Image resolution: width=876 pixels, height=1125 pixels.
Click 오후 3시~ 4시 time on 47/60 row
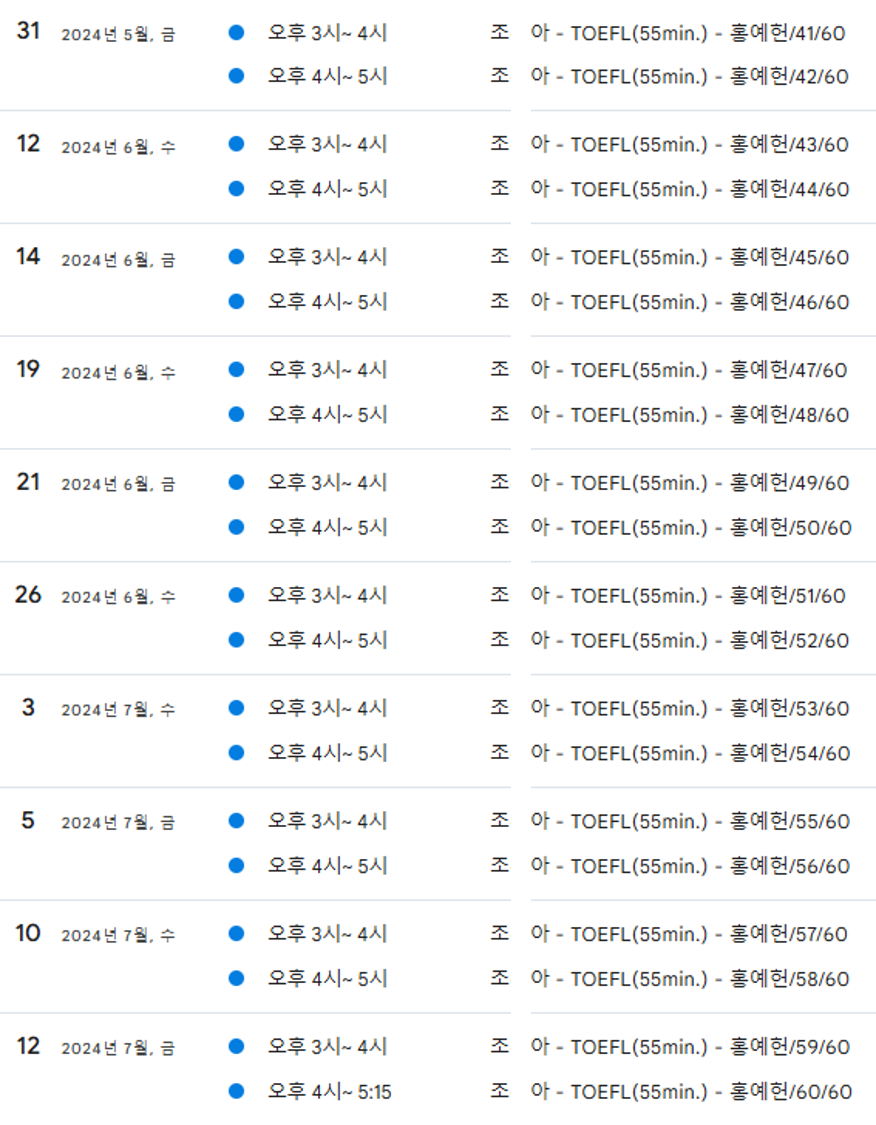[x=327, y=369]
